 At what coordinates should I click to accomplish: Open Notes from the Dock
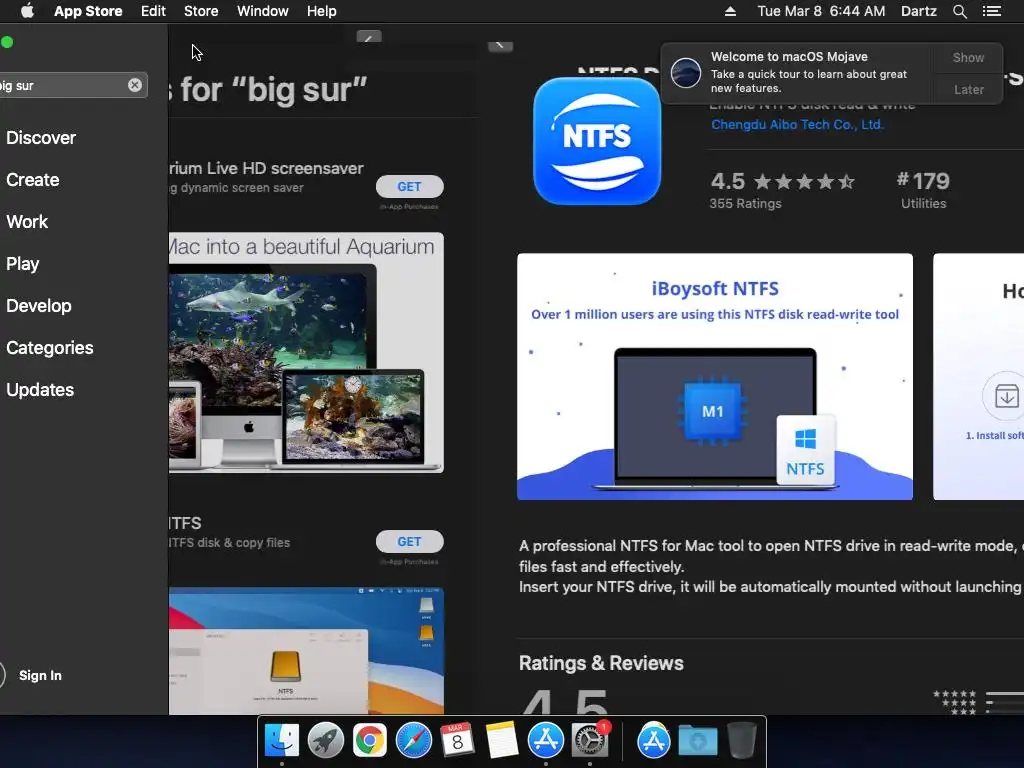click(502, 741)
